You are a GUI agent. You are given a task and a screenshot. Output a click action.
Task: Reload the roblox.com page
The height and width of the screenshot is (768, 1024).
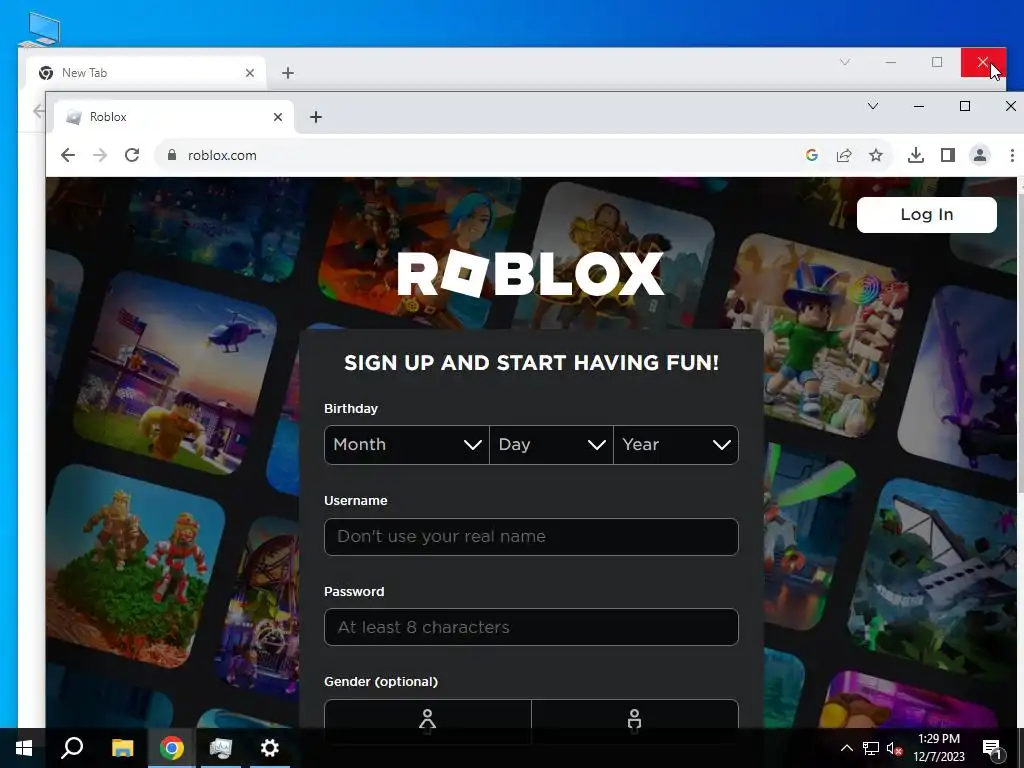(x=132, y=155)
